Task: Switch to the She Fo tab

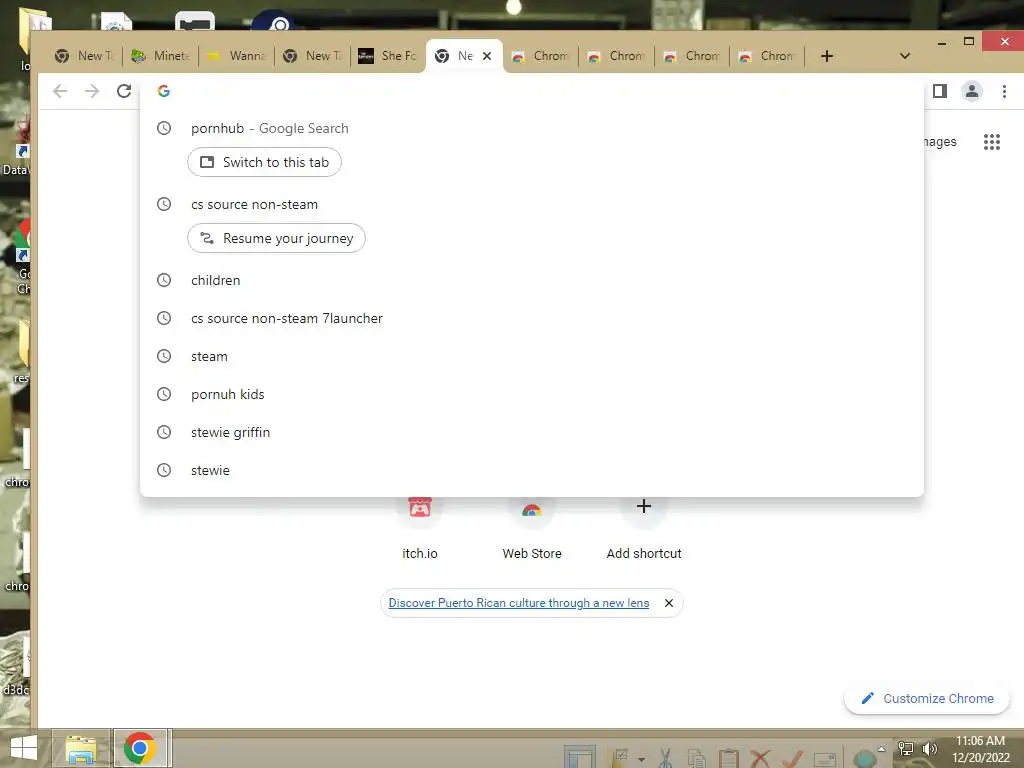Action: (x=388, y=56)
